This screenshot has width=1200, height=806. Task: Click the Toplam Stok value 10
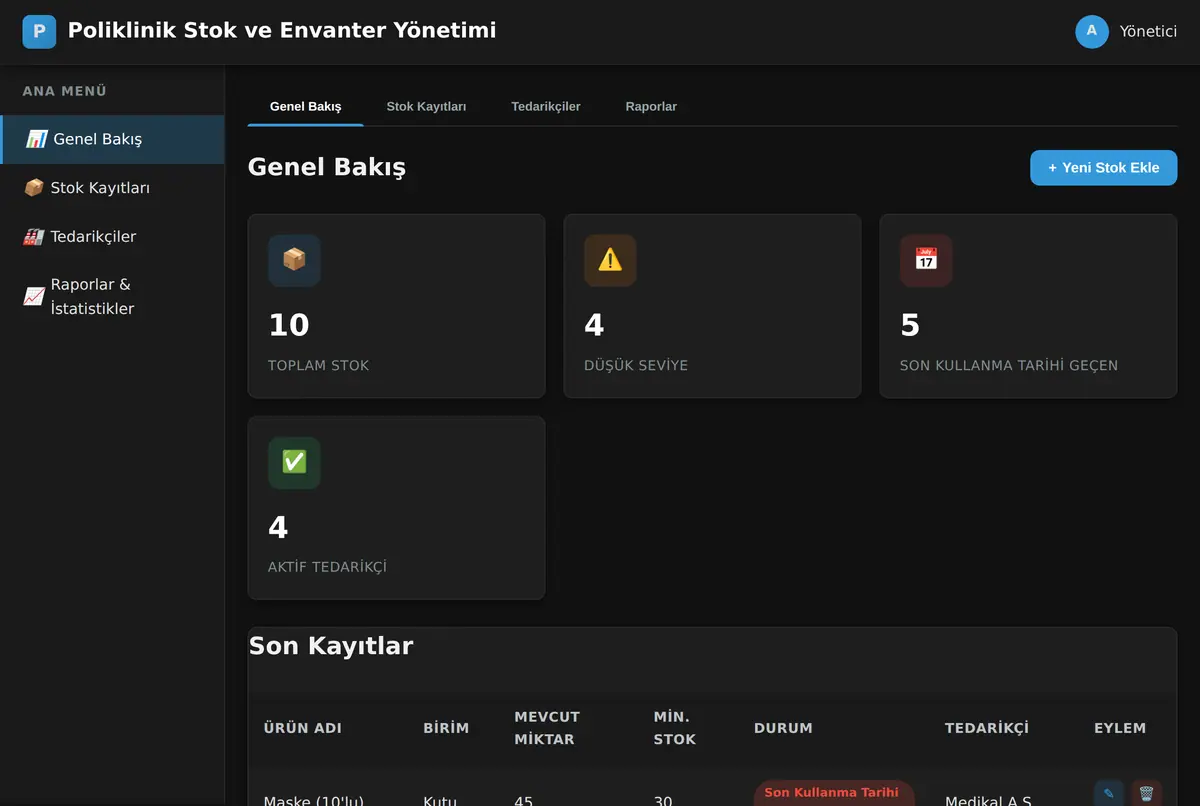click(289, 325)
